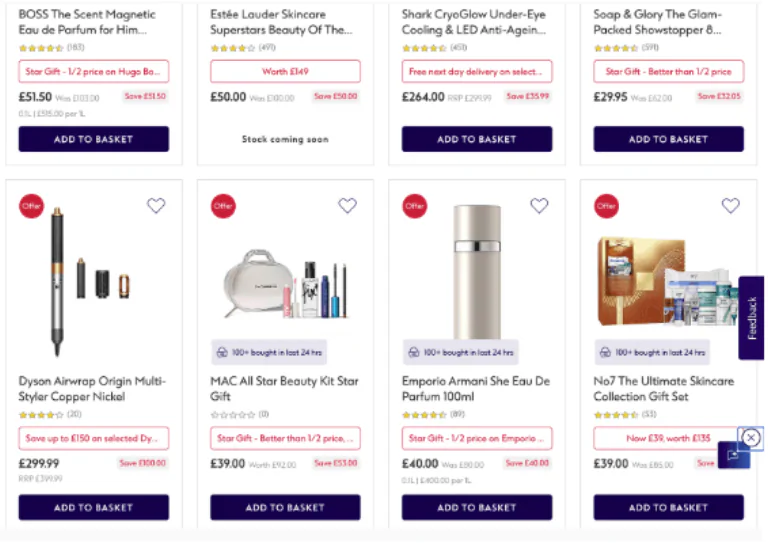Add the Dyson Airwrap Origin to basket
This screenshot has width=768, height=544.
click(x=94, y=507)
